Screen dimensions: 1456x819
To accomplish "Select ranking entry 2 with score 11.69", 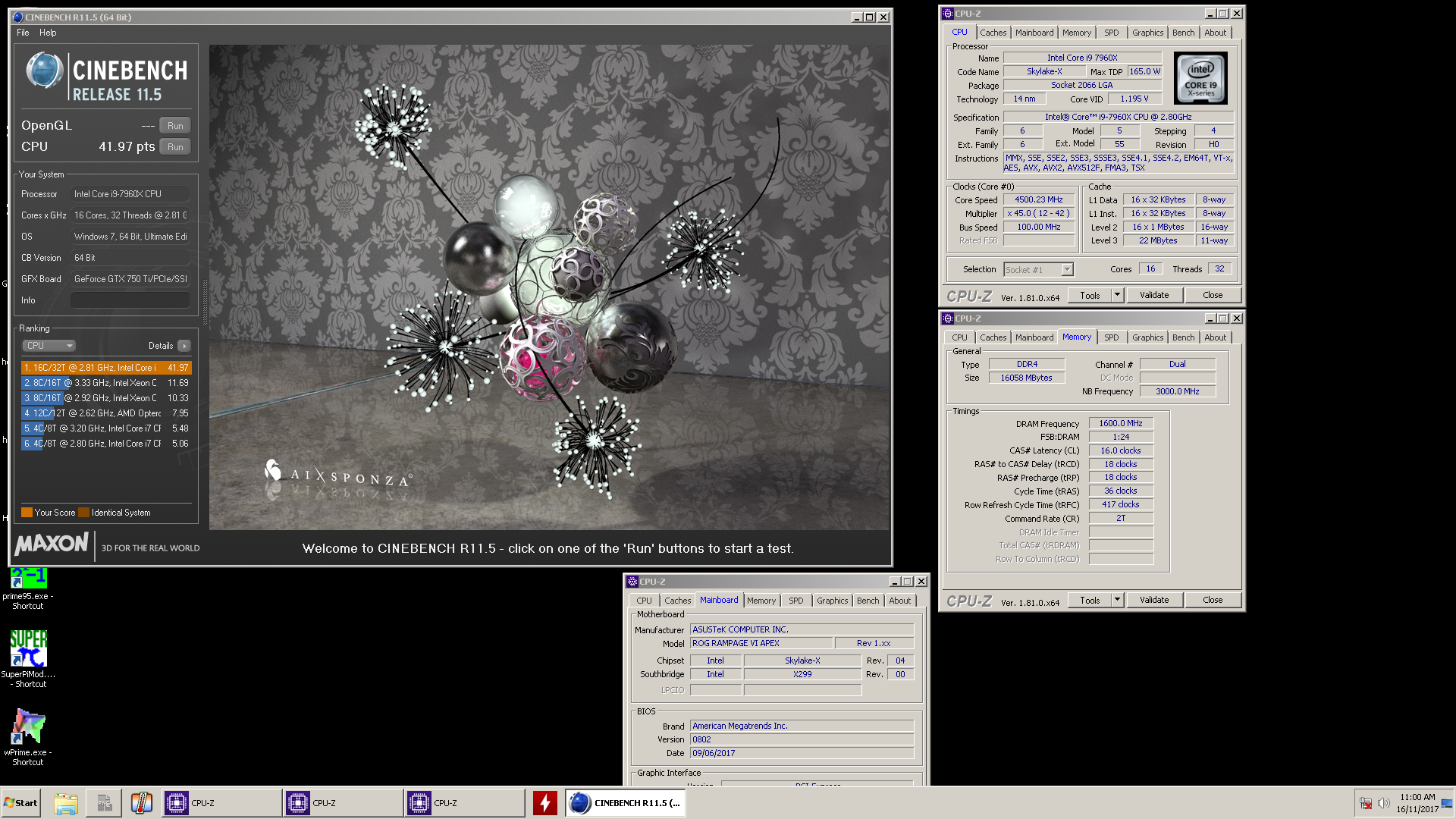I will click(x=106, y=383).
